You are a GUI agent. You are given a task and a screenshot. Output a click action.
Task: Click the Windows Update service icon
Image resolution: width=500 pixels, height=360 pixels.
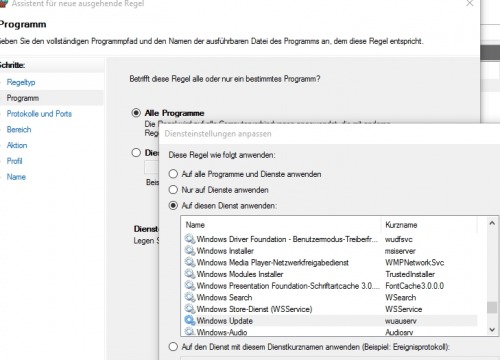pos(190,321)
